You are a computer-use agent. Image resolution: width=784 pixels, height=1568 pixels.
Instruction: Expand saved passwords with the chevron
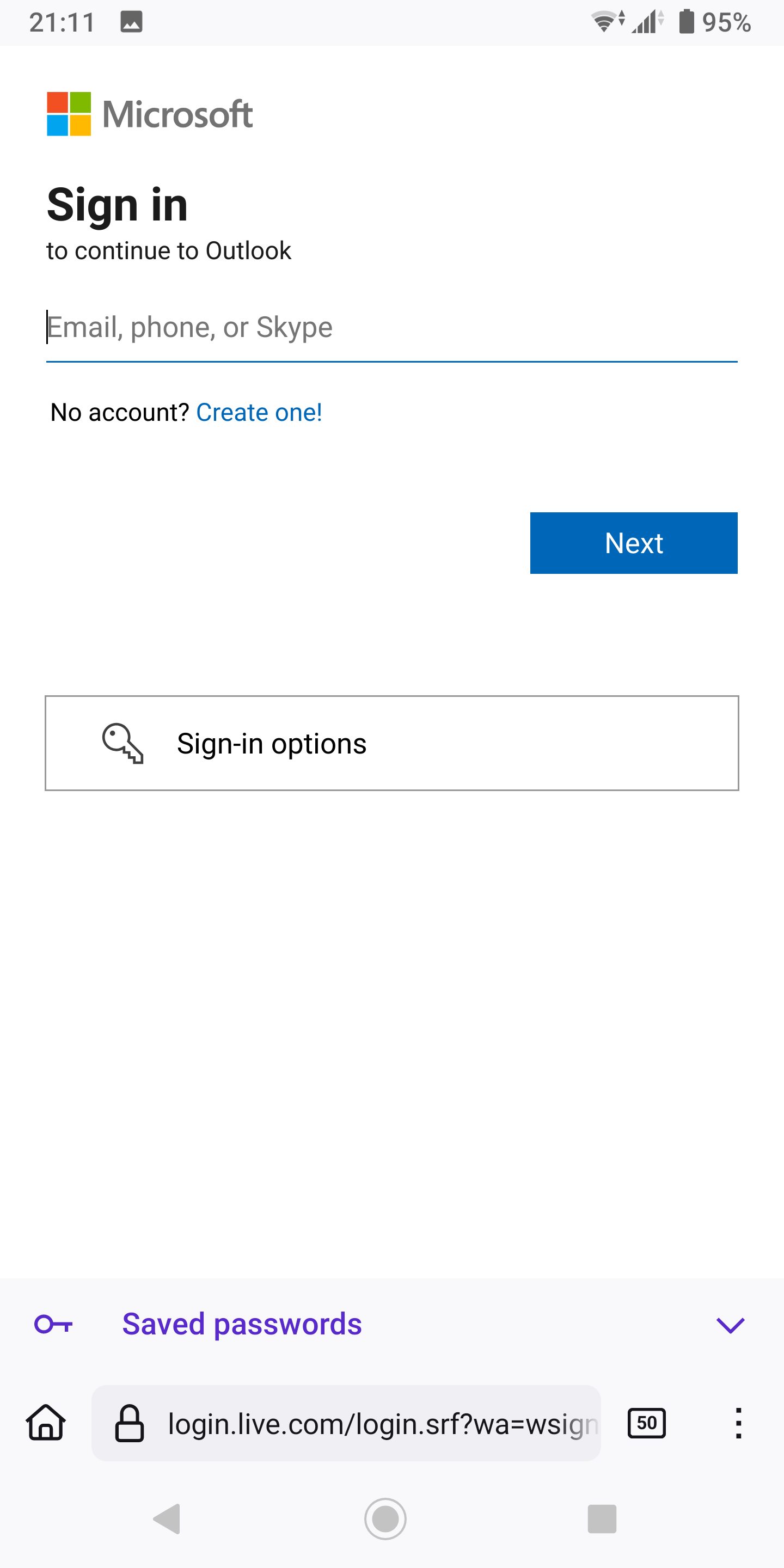[731, 1325]
